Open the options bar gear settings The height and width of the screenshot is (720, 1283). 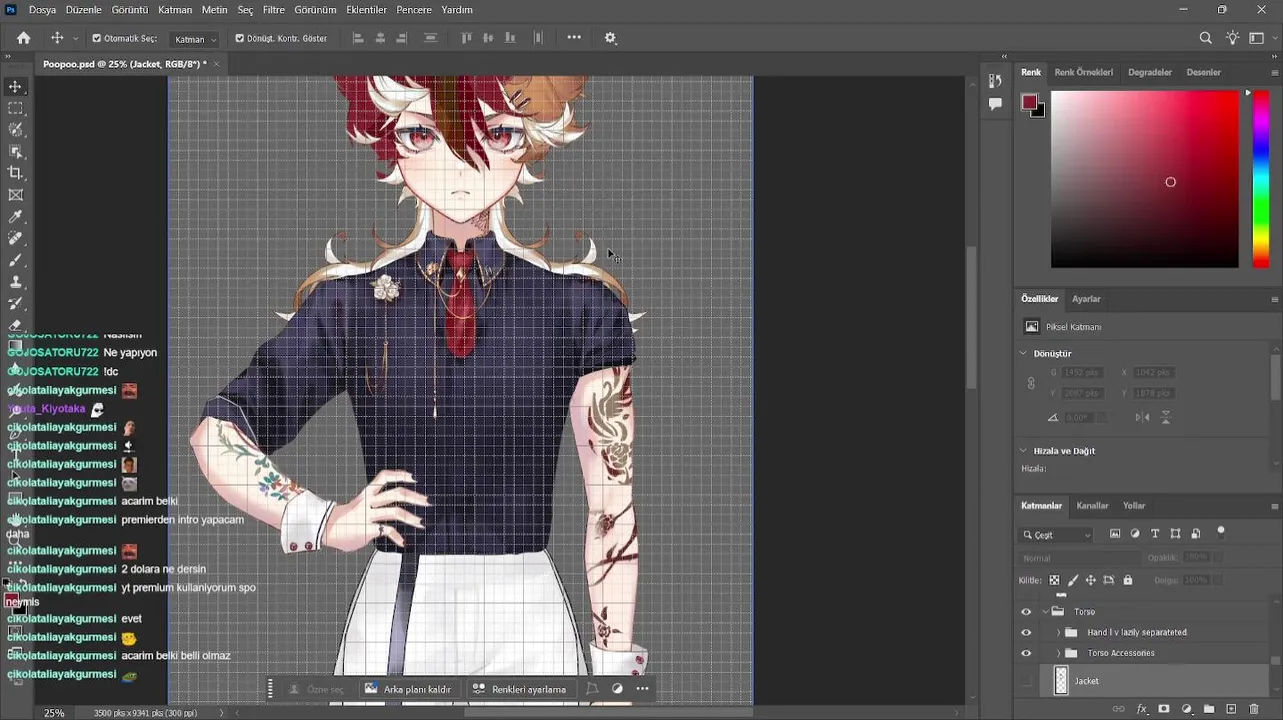pos(610,38)
